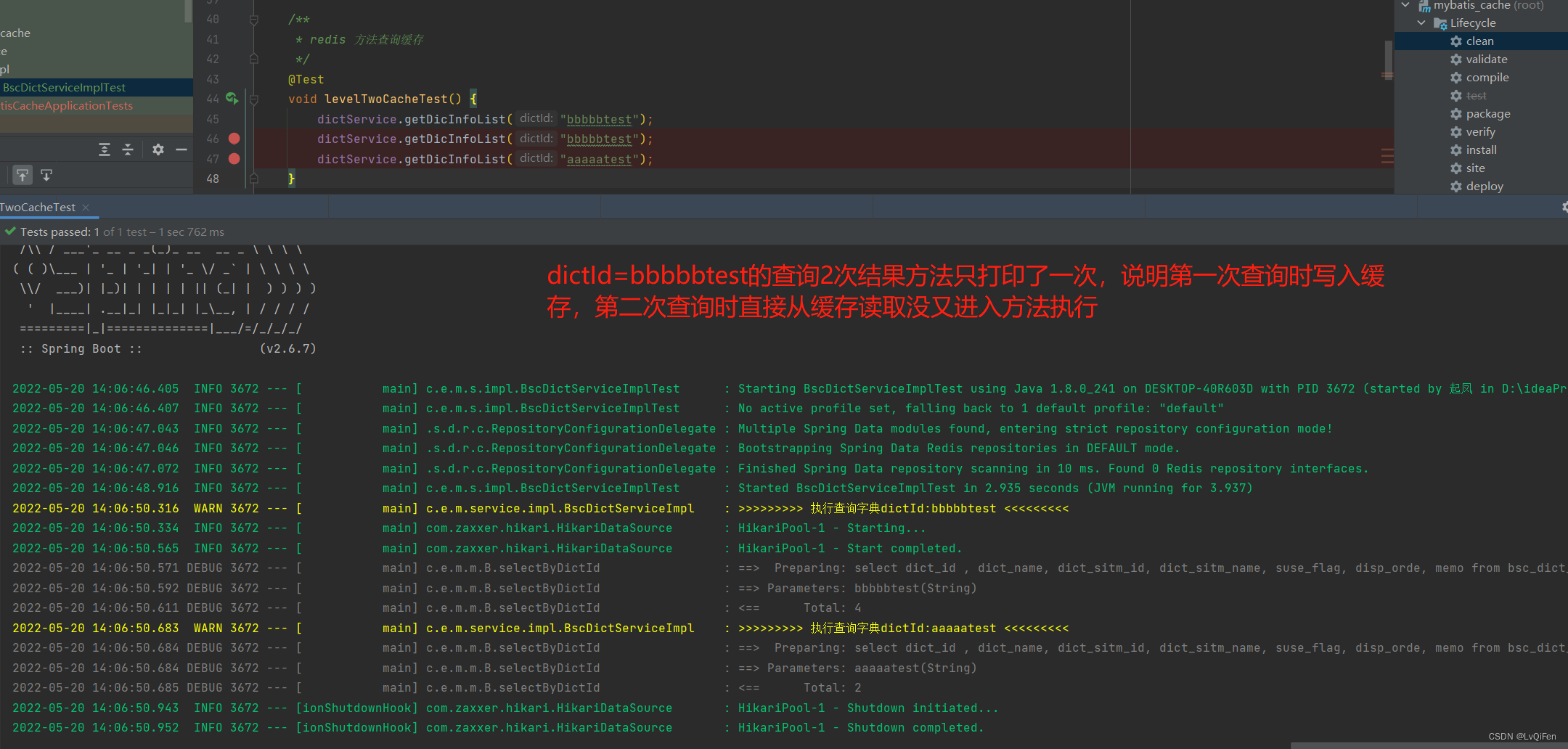Click "bbbbbtest" string on line 45

[599, 119]
